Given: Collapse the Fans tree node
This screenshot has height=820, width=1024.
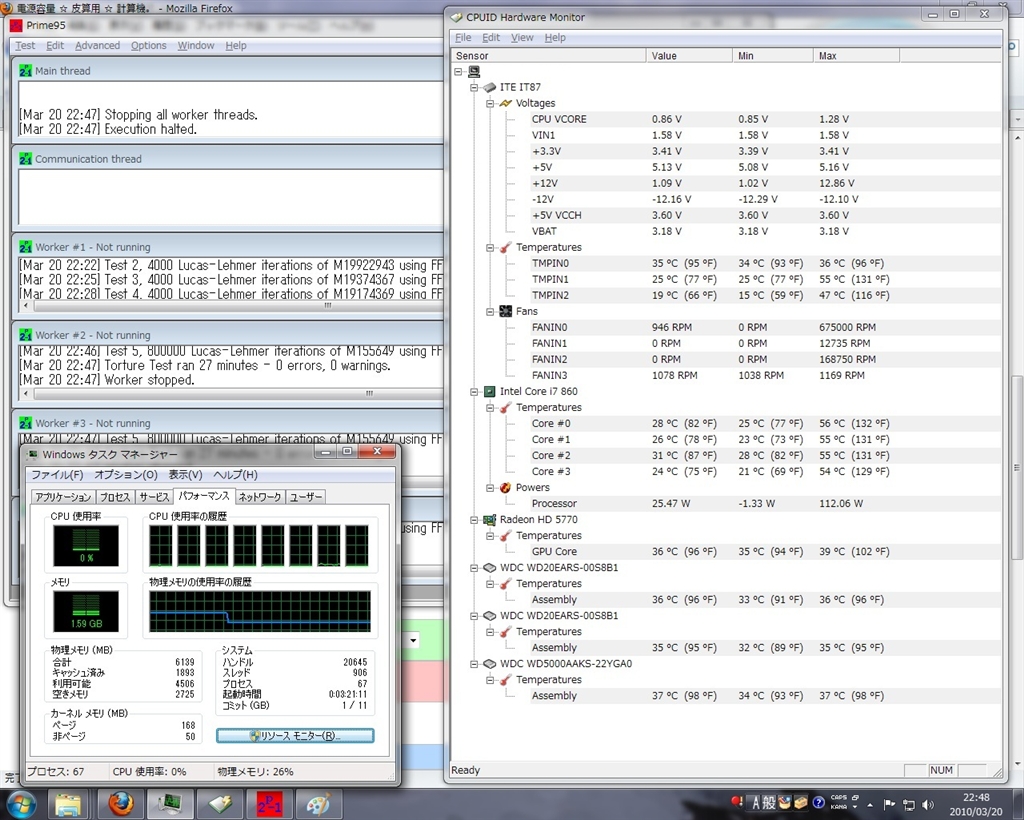Looking at the screenshot, I should pyautogui.click(x=490, y=311).
